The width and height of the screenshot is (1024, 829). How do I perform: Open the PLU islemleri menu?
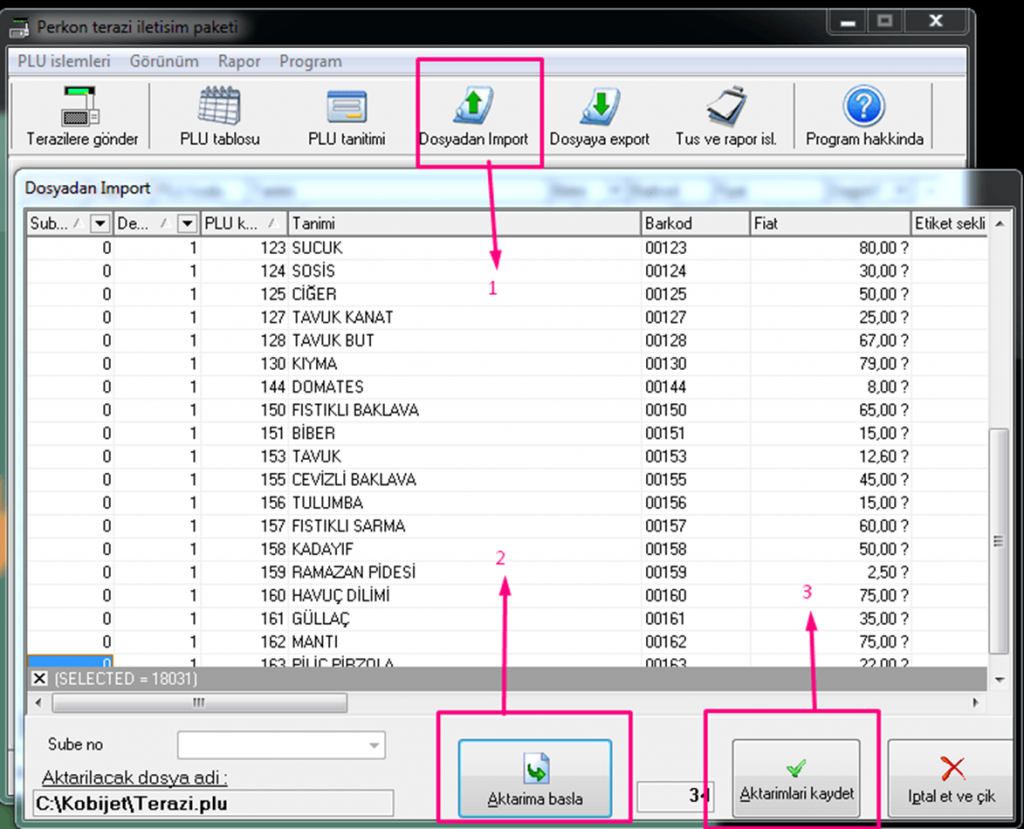coord(64,61)
